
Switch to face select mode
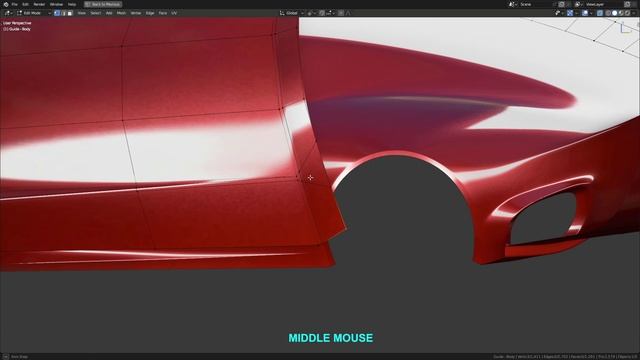tap(70, 13)
